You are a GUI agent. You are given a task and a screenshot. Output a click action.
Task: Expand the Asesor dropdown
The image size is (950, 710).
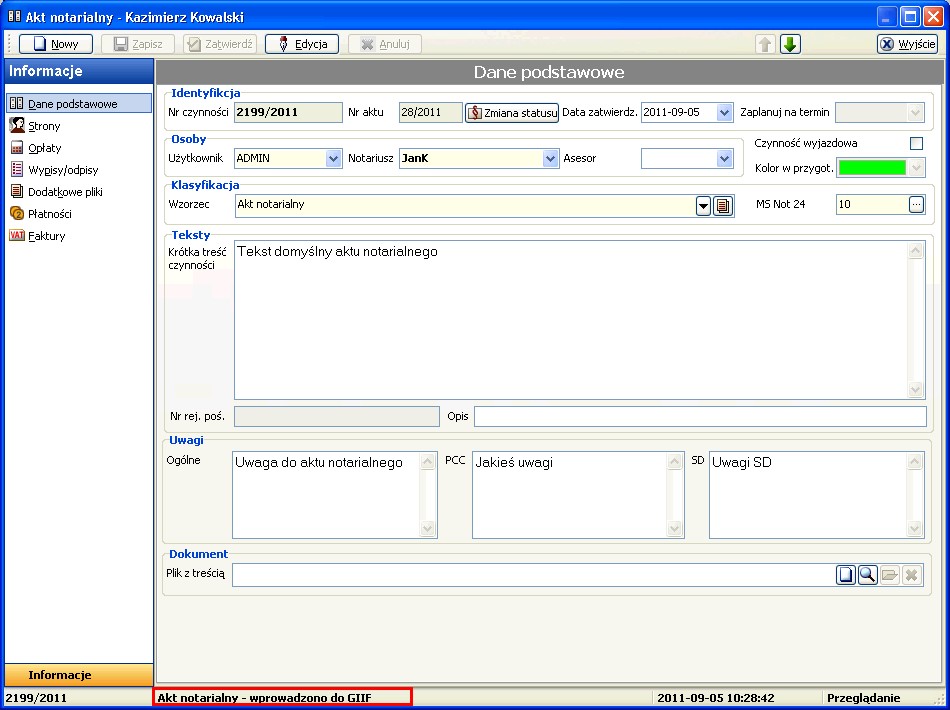coord(725,158)
